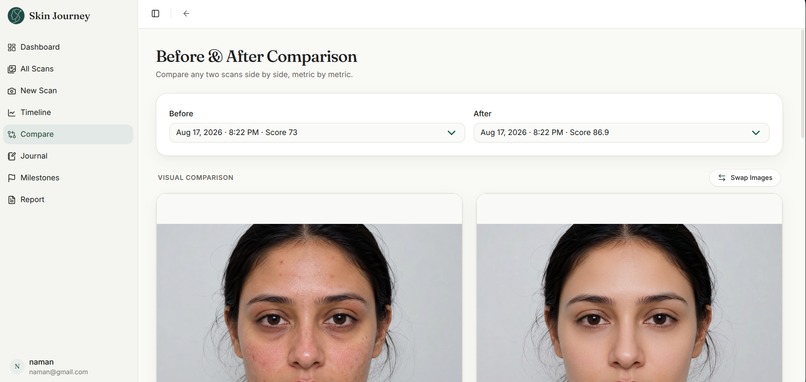Click the Compare arrows icon in sidebar
Screen dimensions: 806x382
[11, 134]
